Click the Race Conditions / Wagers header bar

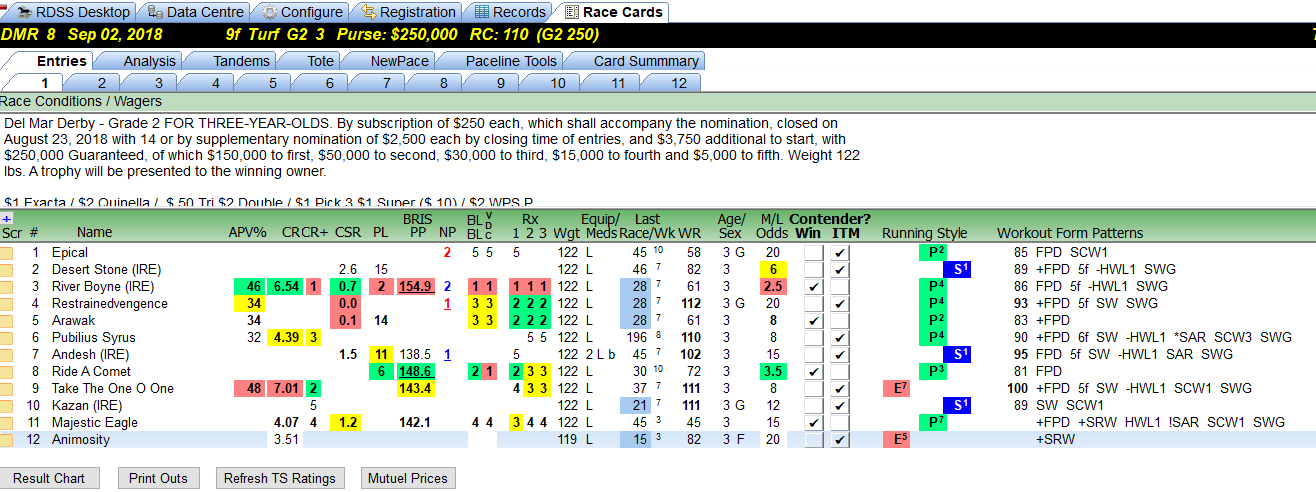pos(658,102)
